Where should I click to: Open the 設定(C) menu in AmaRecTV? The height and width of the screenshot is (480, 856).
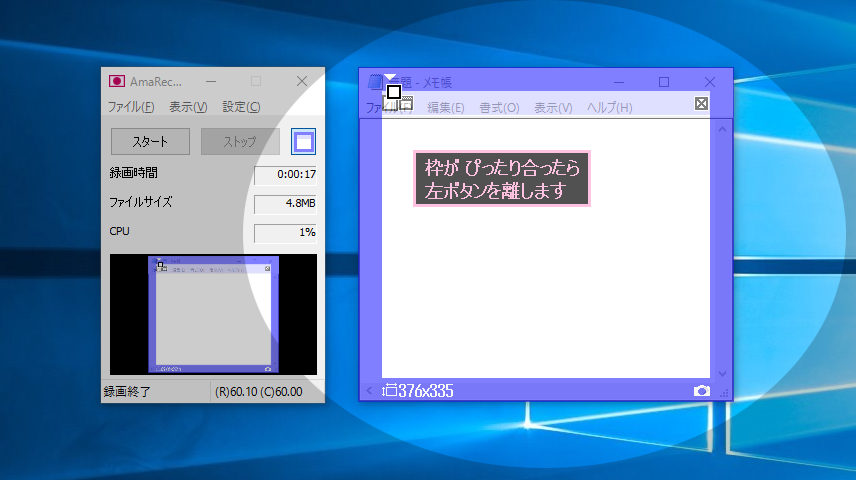[241, 107]
